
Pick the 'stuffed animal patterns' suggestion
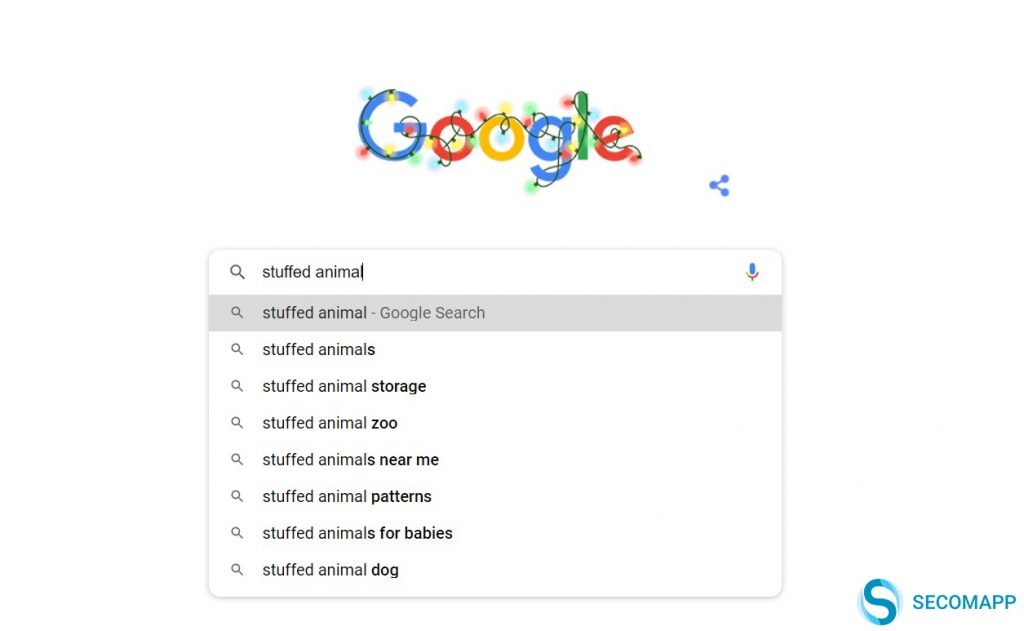[495, 496]
